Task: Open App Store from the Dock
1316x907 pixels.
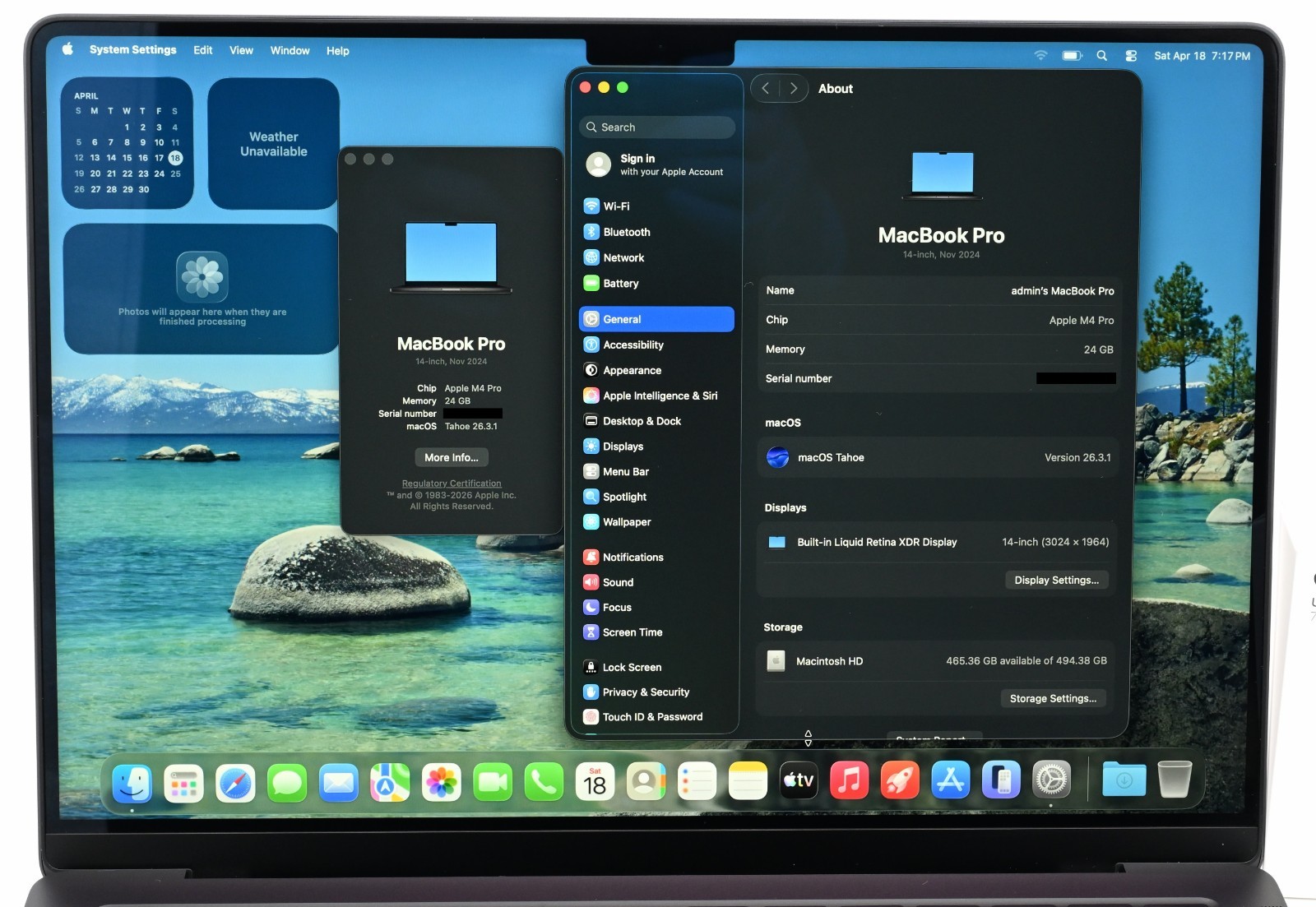Action: point(951,780)
